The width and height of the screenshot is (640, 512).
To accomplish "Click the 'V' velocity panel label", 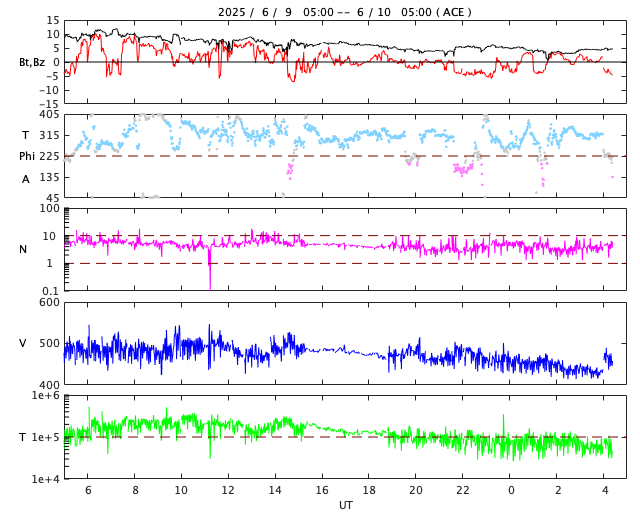I will 23,343.
